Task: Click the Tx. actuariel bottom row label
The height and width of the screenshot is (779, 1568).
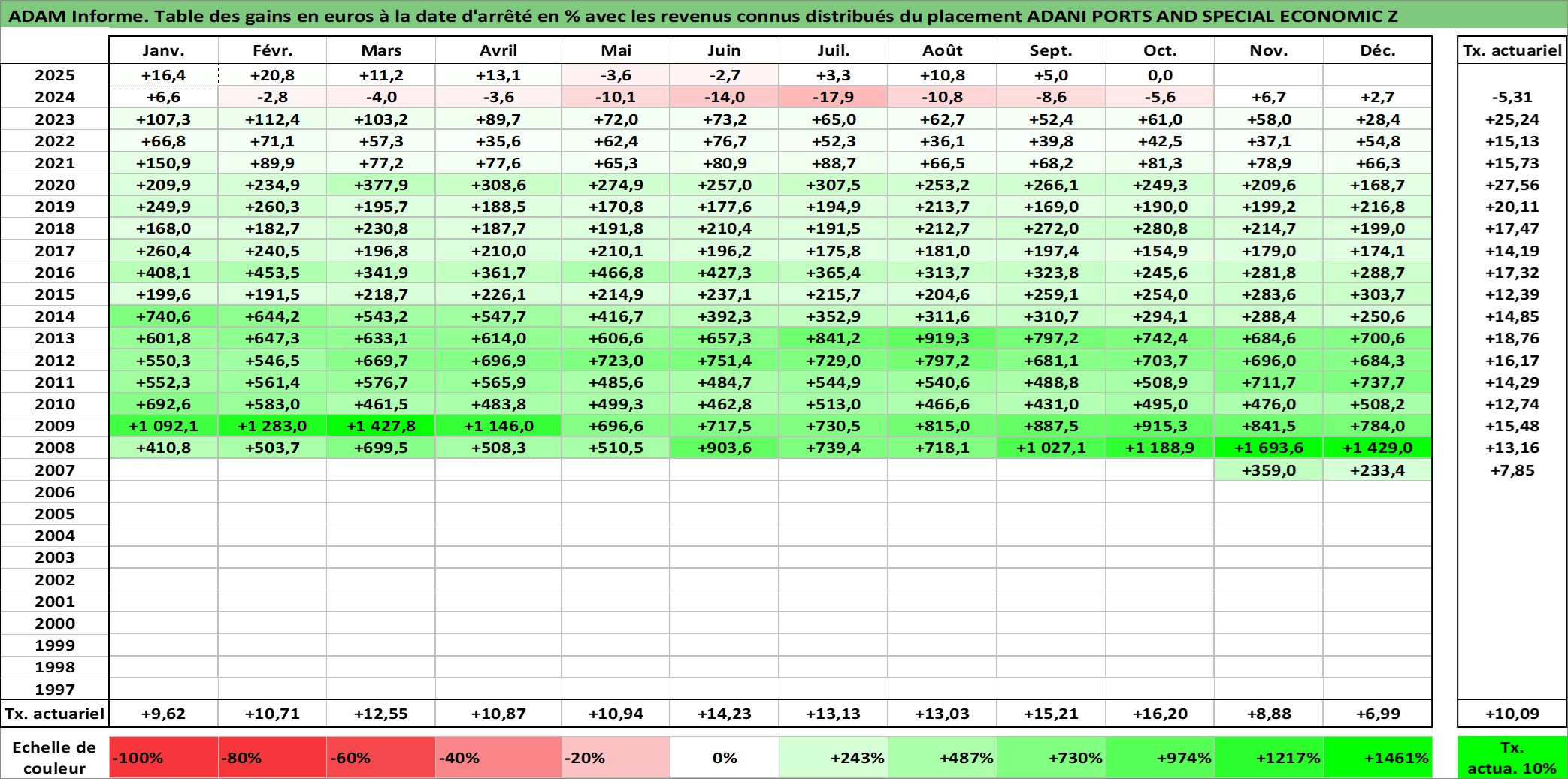Action: pos(55,714)
